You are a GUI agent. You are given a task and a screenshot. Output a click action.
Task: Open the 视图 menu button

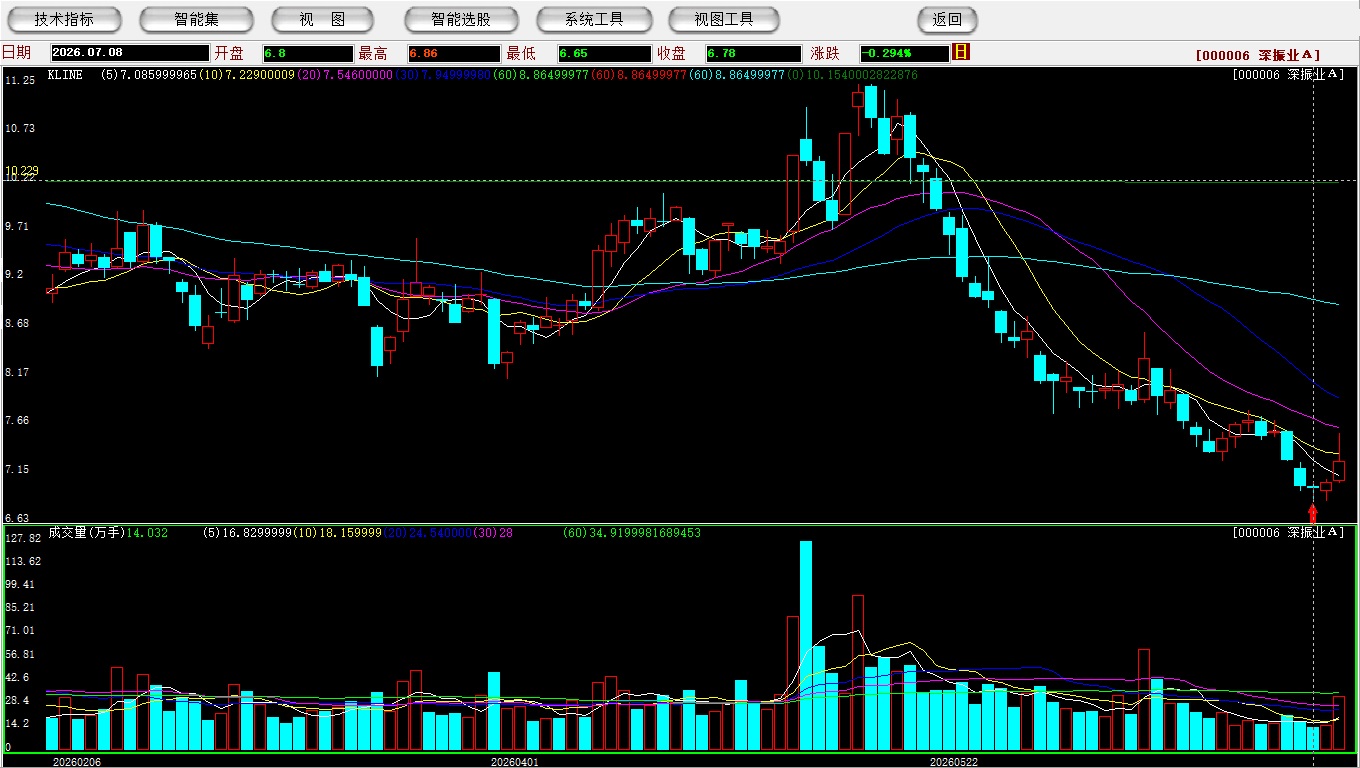tap(322, 19)
